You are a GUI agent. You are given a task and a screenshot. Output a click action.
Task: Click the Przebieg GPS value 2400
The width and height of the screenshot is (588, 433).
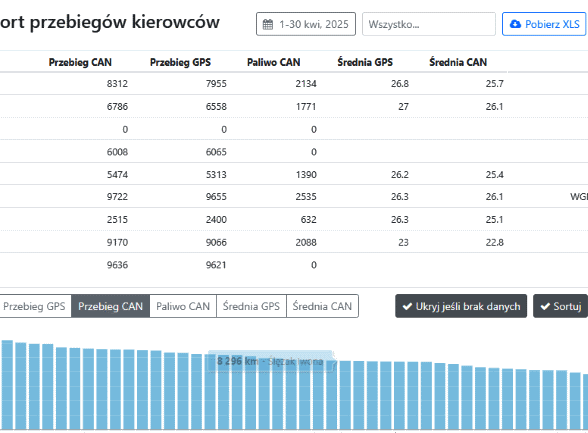pyautogui.click(x=216, y=220)
